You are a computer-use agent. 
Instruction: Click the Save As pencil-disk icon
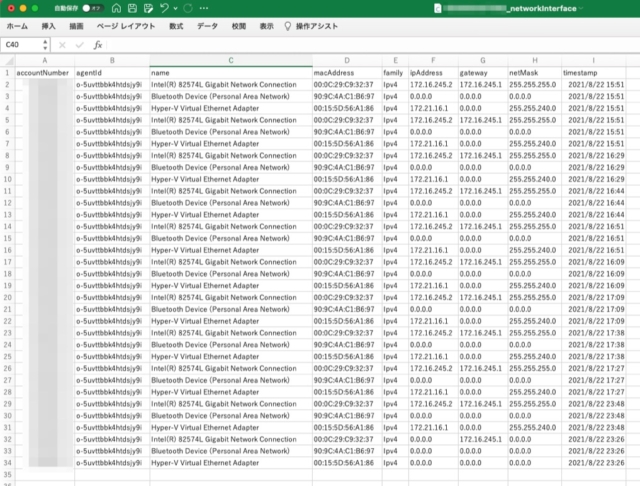coord(148,8)
